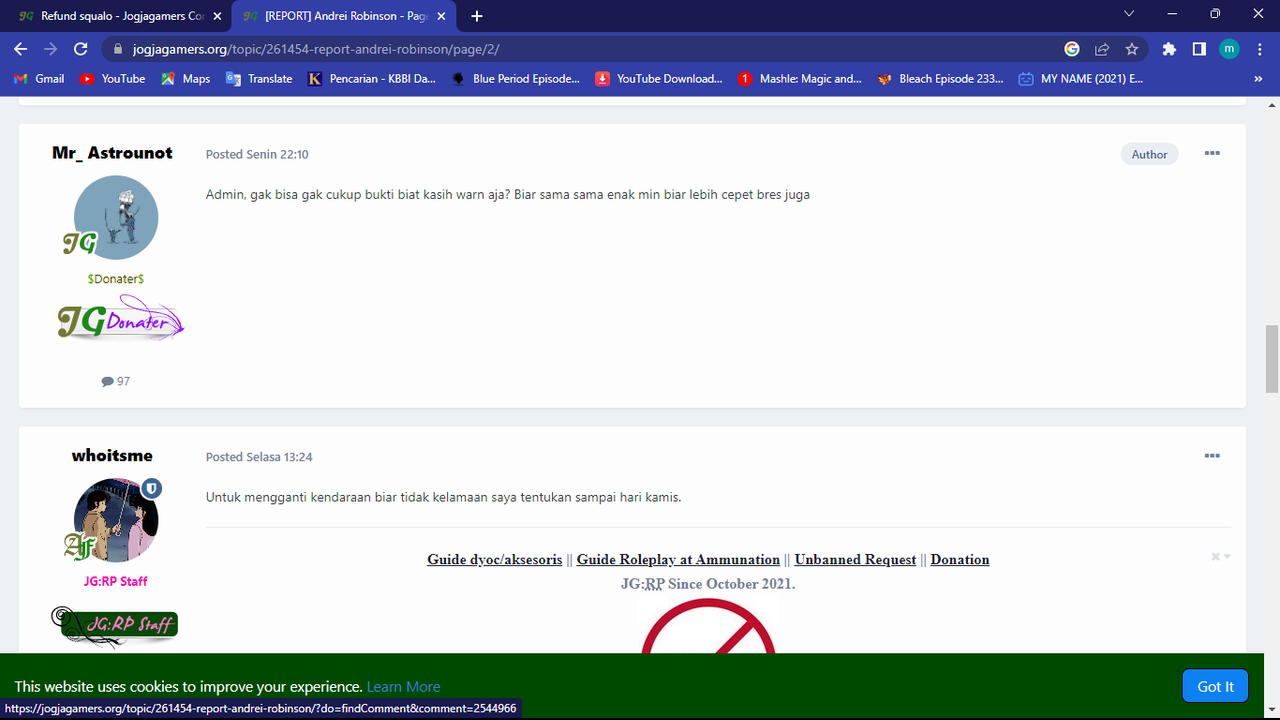Image resolution: width=1280 pixels, height=720 pixels.
Task: View Mr_ Astrounot's 97 post count
Action: pyautogui.click(x=116, y=381)
